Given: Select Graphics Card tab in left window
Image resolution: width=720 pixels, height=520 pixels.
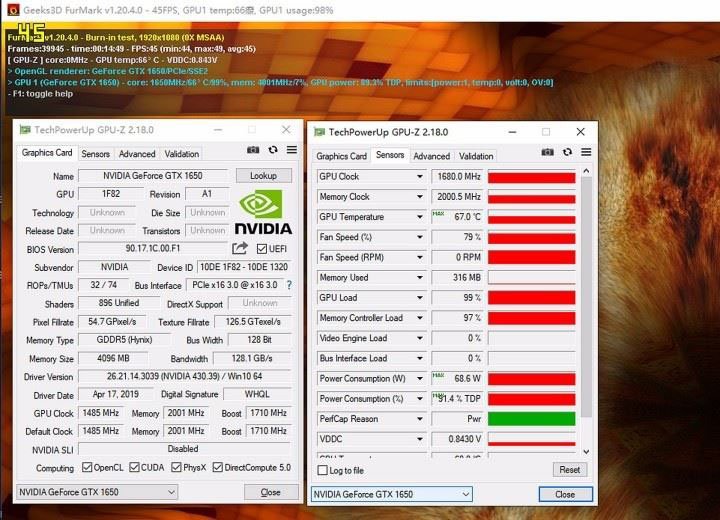Looking at the screenshot, I should pyautogui.click(x=47, y=153).
